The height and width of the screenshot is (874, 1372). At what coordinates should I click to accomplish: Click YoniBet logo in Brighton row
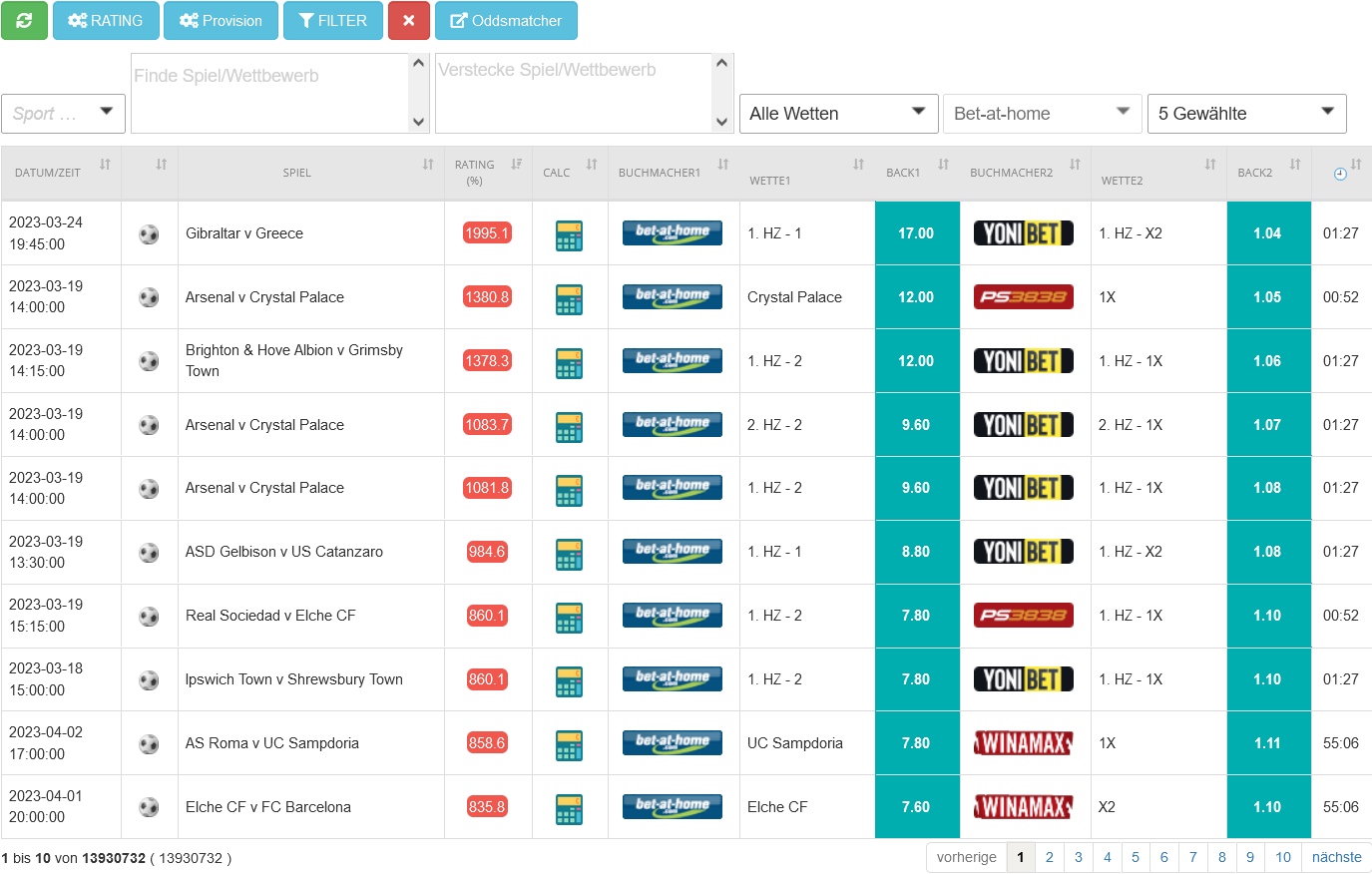coord(1024,360)
